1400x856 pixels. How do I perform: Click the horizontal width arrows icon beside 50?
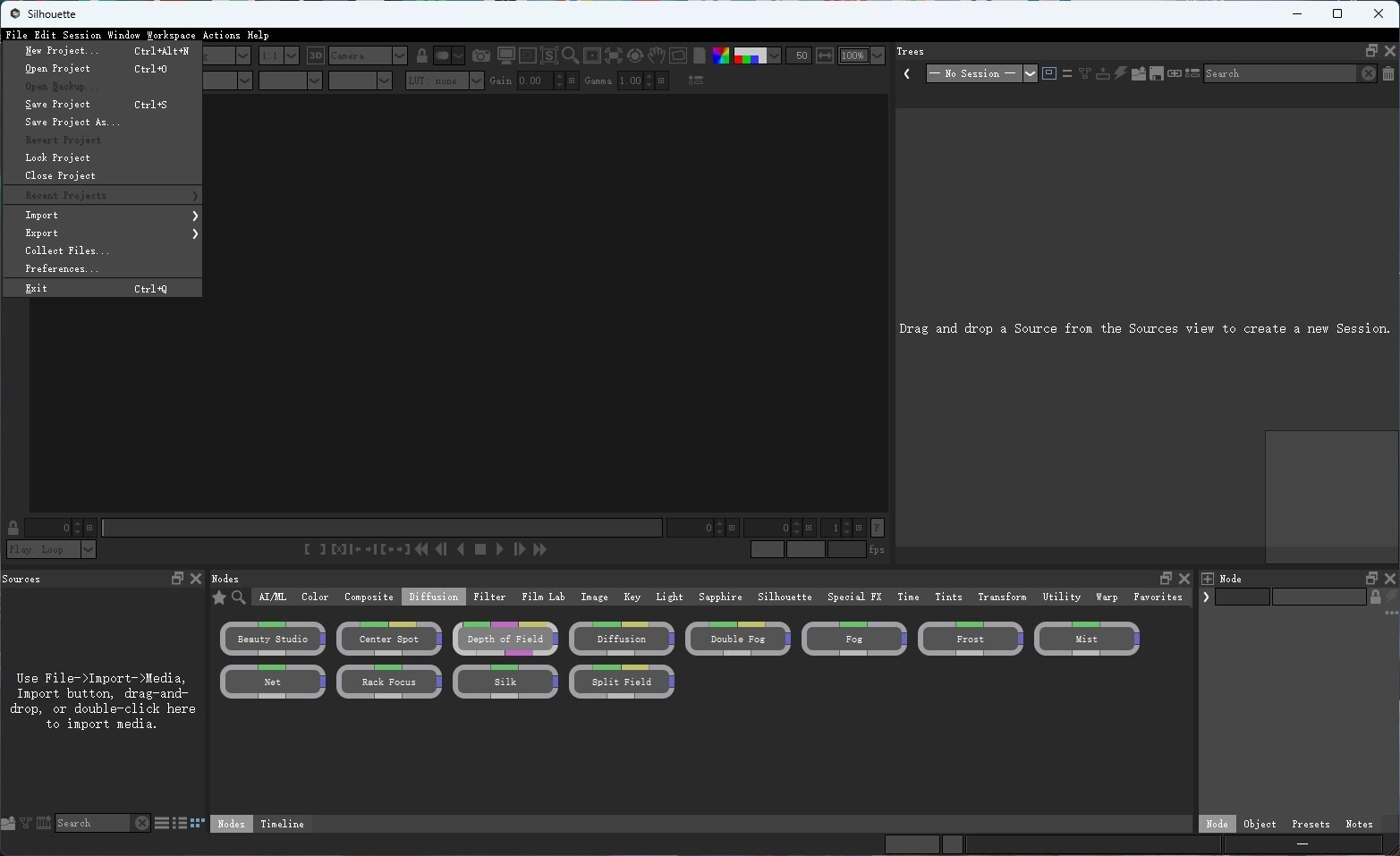click(x=825, y=55)
